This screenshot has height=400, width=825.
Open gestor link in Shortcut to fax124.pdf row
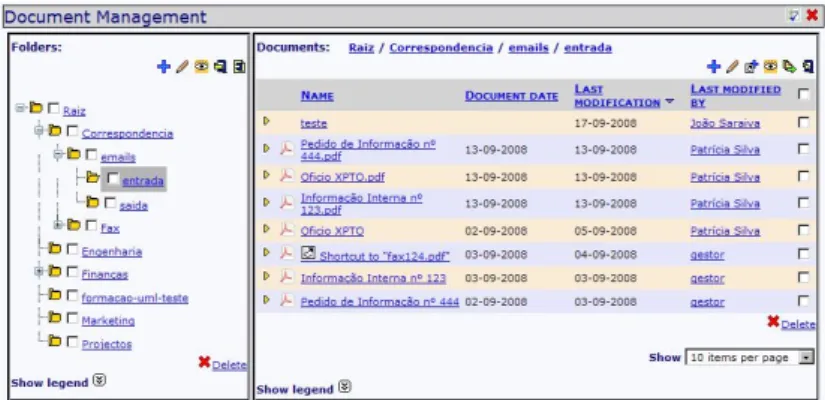[x=707, y=255]
